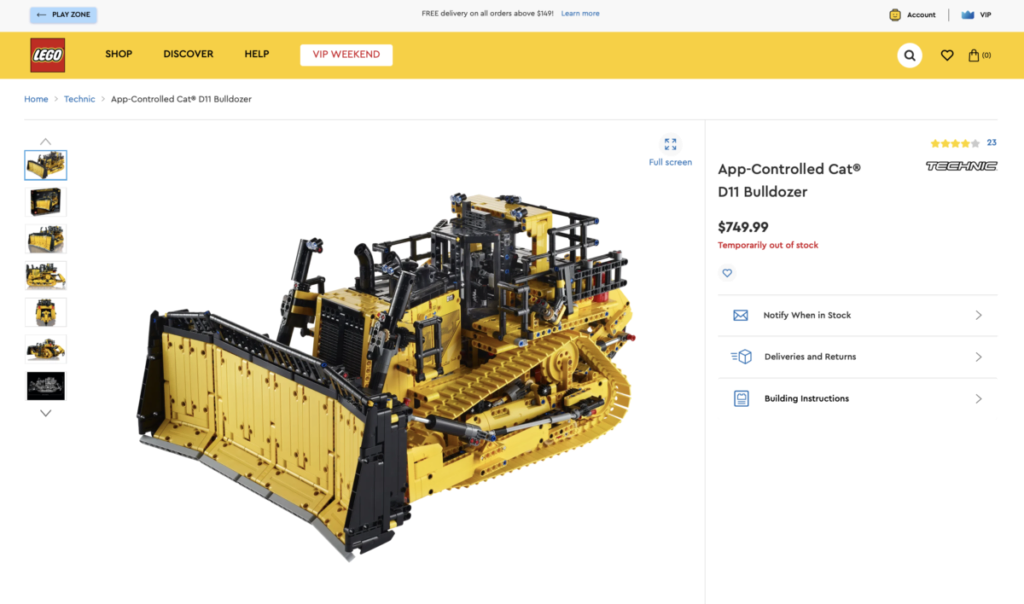Screen dimensions: 1024x604
Task: Click the Full screen expand icon
Action: coord(670,144)
